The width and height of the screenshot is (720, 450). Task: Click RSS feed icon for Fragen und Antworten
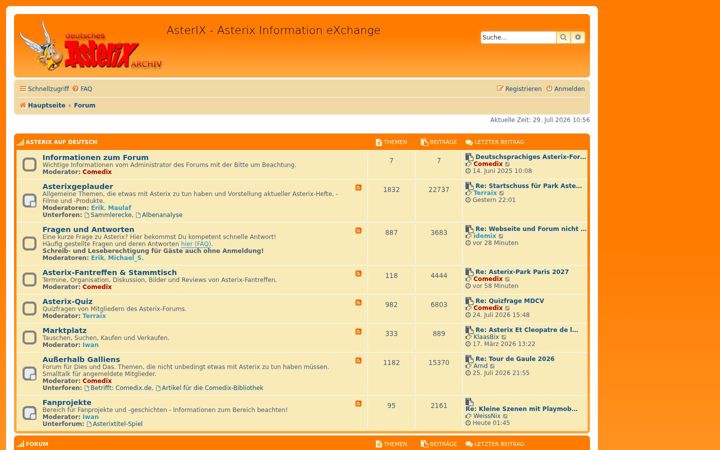click(358, 231)
